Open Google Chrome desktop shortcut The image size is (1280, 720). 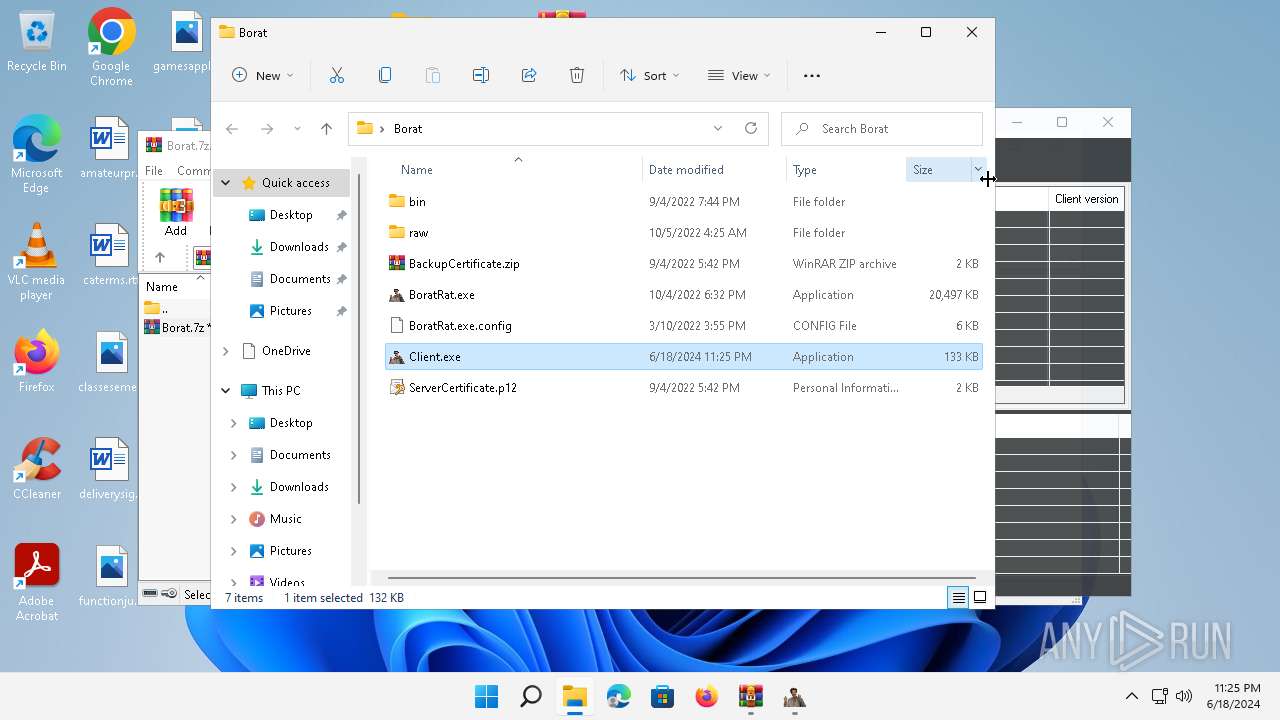(x=111, y=48)
